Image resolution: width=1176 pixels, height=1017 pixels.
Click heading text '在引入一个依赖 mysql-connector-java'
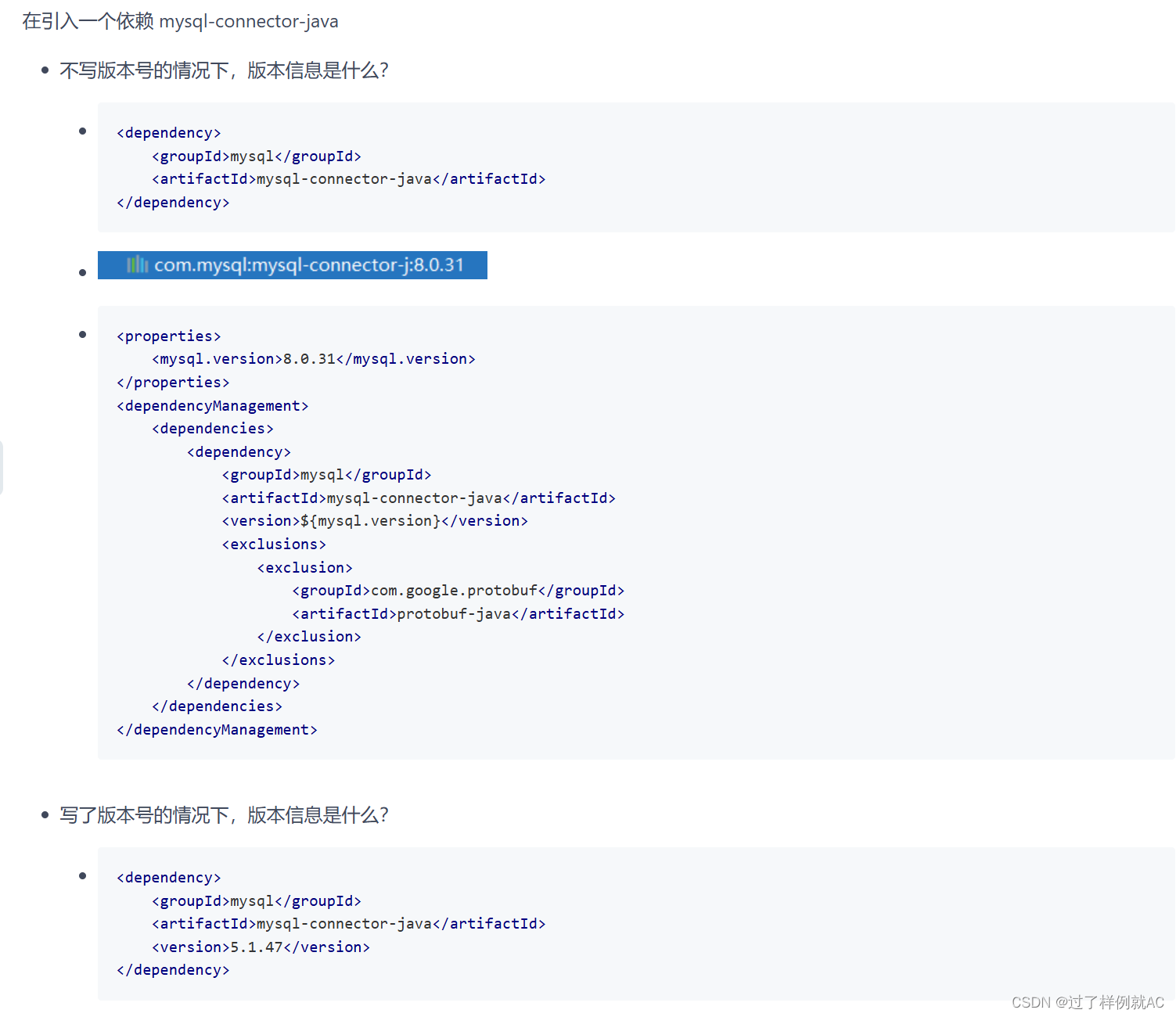click(180, 21)
